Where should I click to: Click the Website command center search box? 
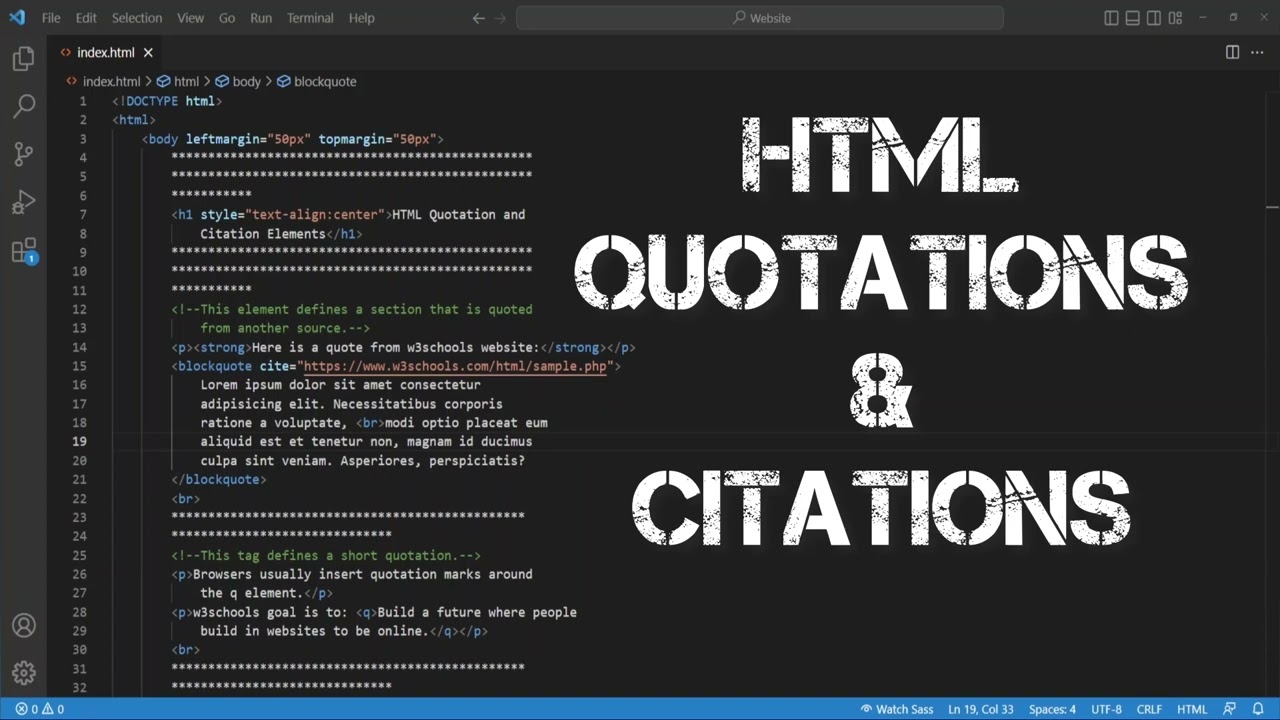[x=760, y=18]
